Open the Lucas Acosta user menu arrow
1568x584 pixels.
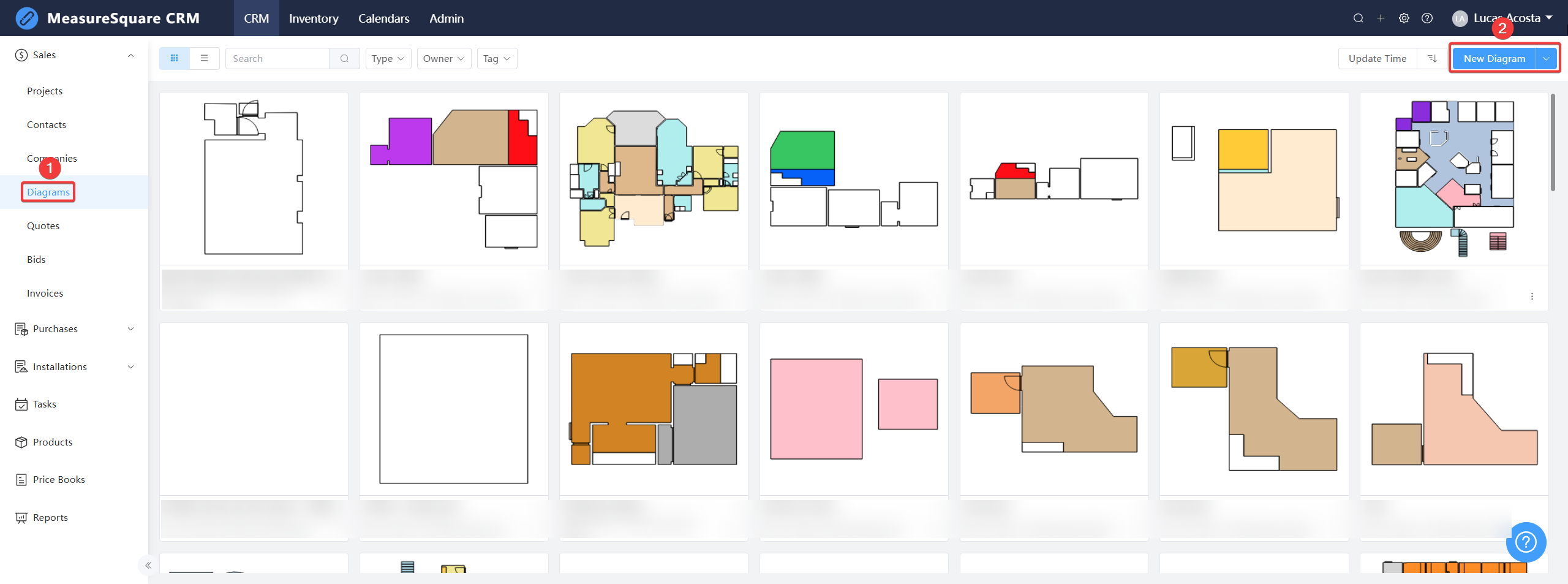coord(1549,18)
